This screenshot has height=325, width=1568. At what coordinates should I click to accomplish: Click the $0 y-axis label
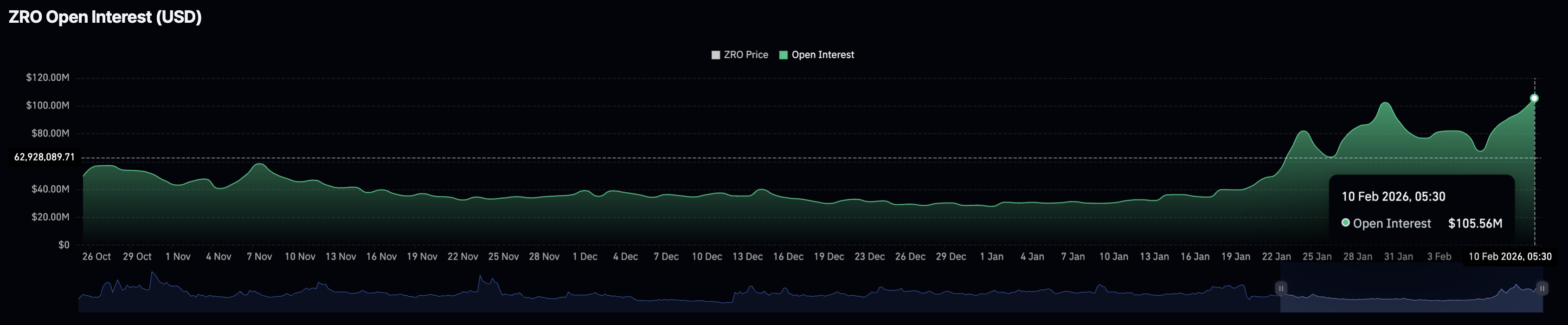pyautogui.click(x=63, y=245)
